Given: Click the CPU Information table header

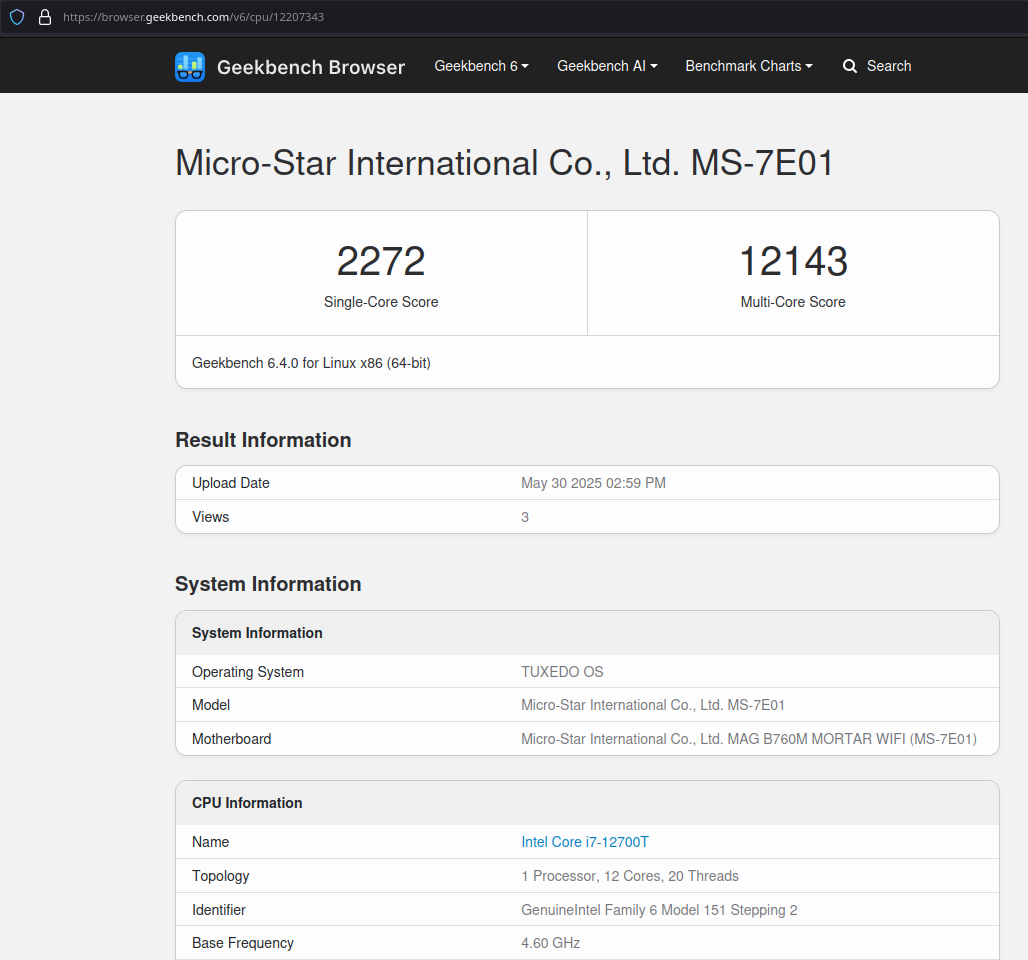Looking at the screenshot, I should (x=247, y=803).
